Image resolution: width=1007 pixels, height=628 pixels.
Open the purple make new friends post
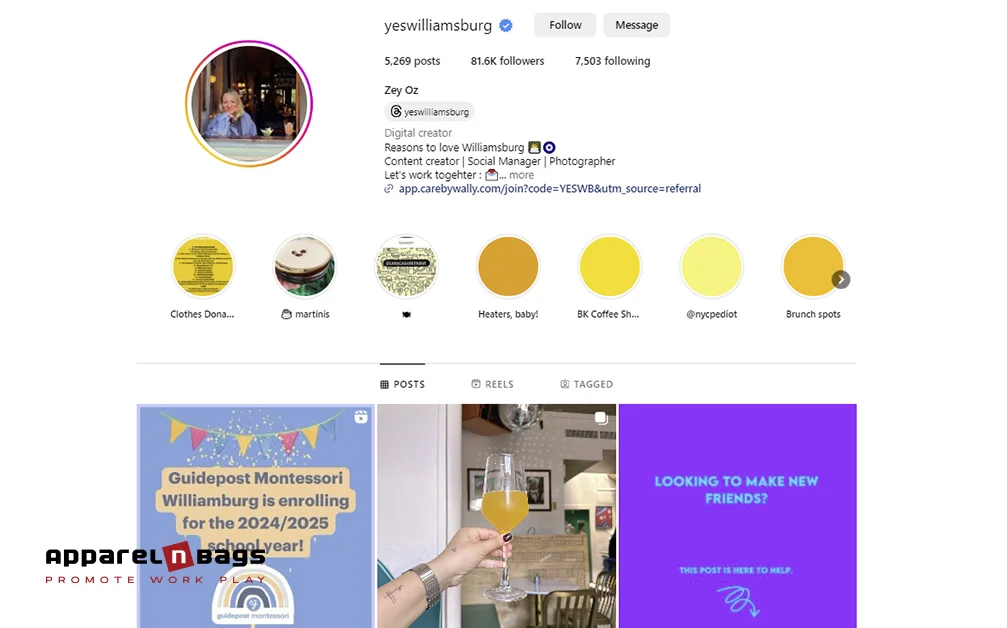[x=737, y=516]
